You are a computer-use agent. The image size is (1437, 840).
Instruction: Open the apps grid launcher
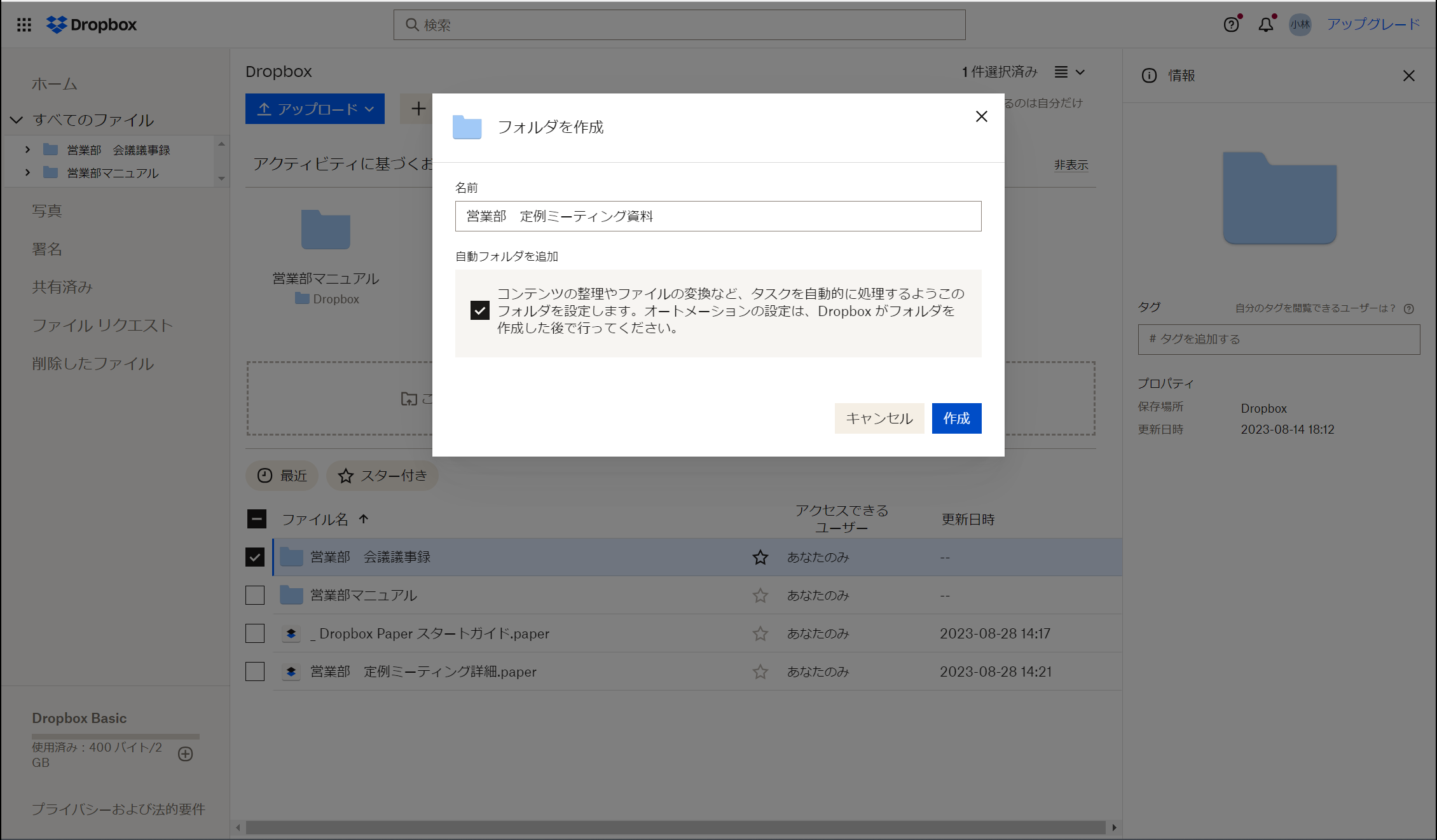(24, 24)
